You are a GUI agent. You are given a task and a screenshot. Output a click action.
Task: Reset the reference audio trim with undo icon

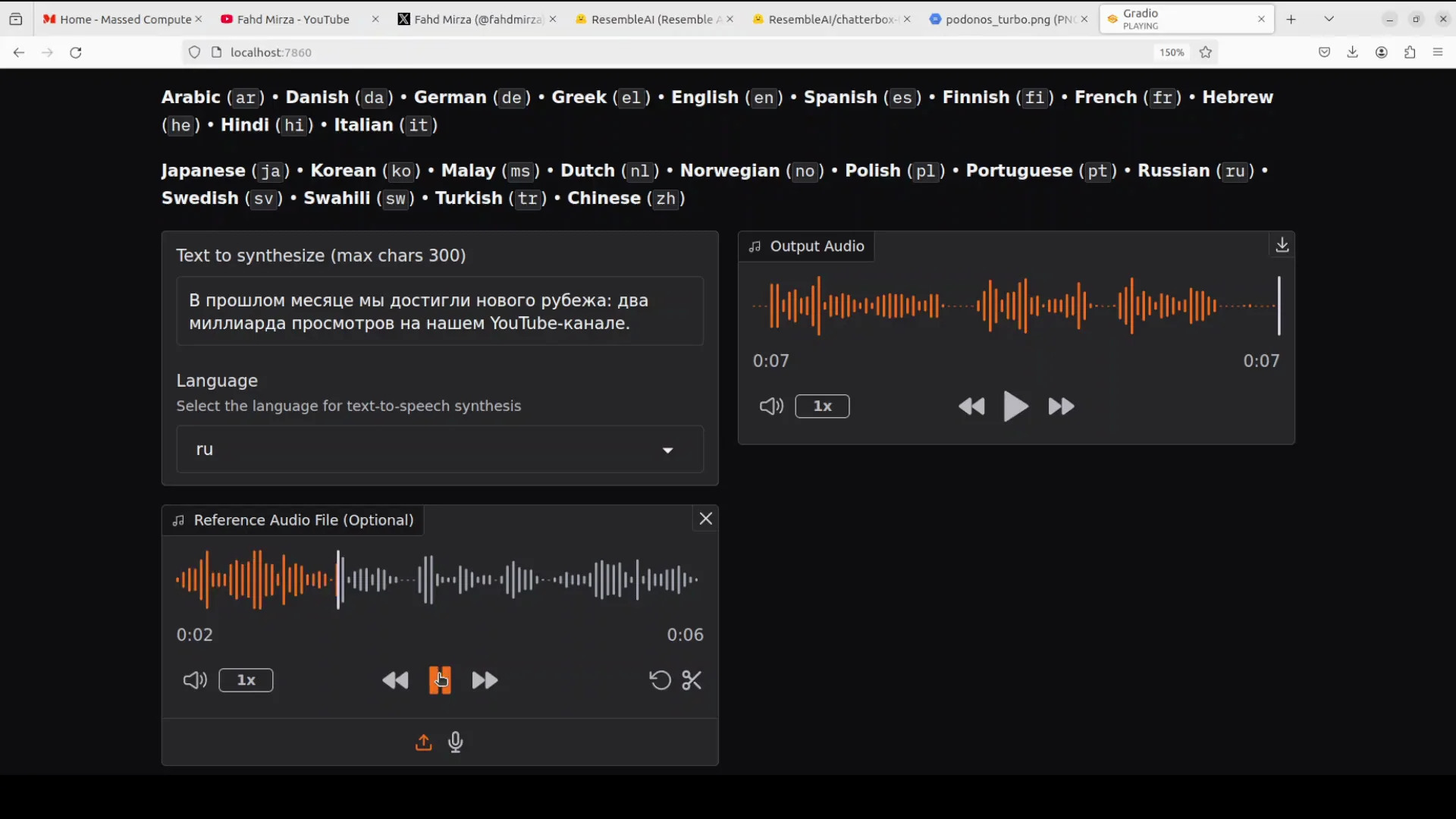point(659,680)
